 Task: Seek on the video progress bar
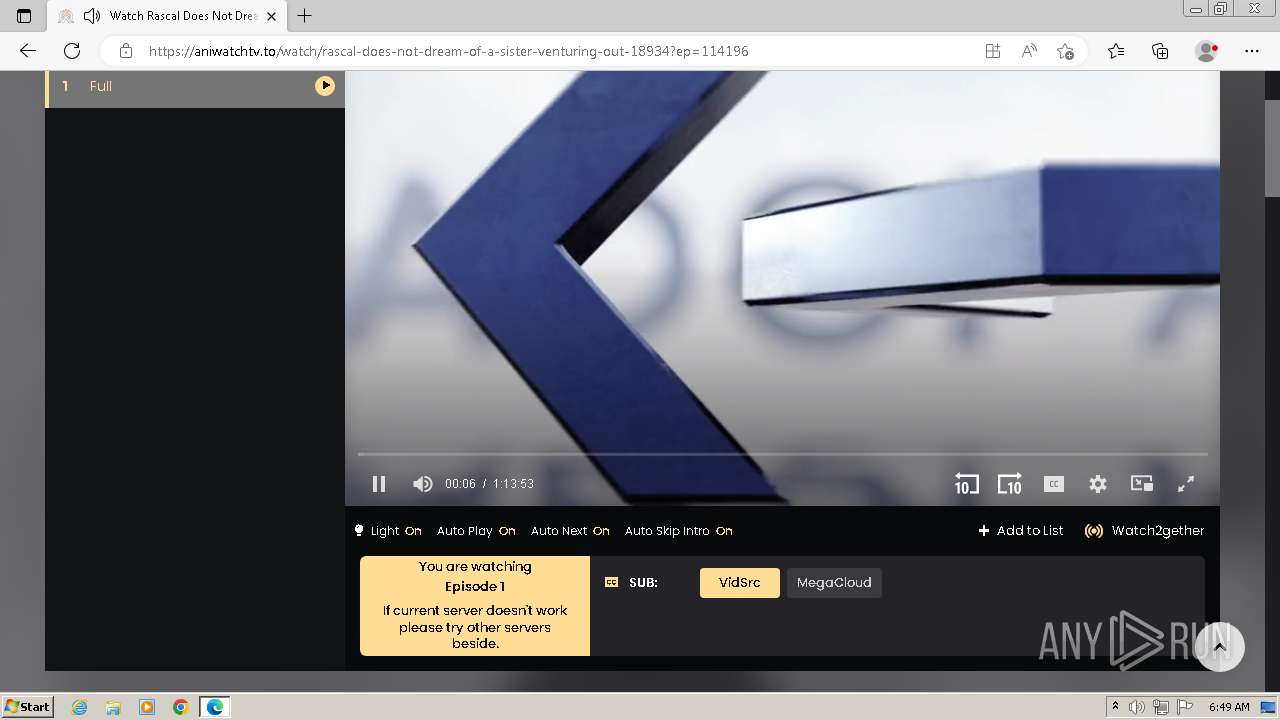click(x=782, y=454)
